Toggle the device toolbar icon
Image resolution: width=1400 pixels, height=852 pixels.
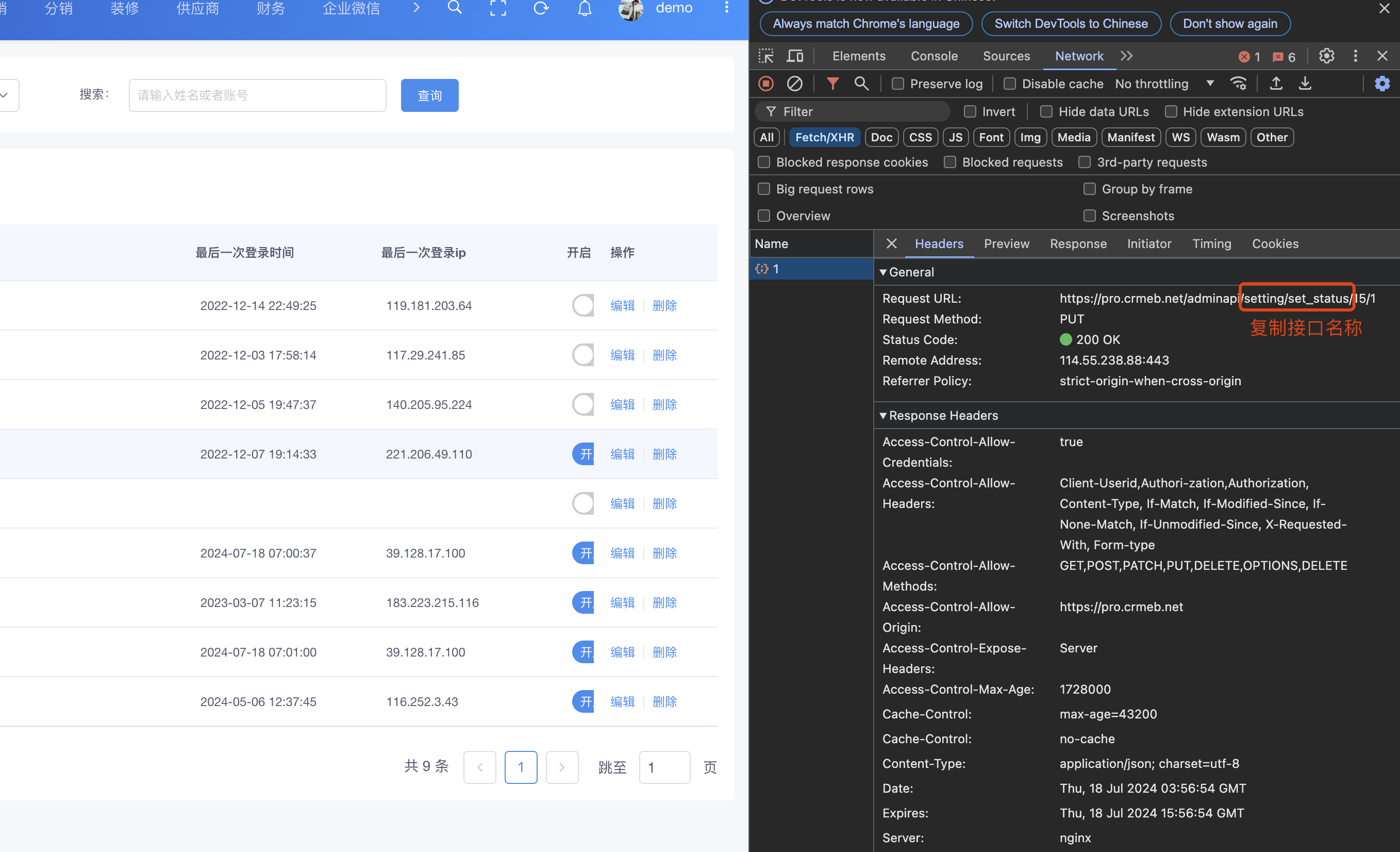coord(795,56)
